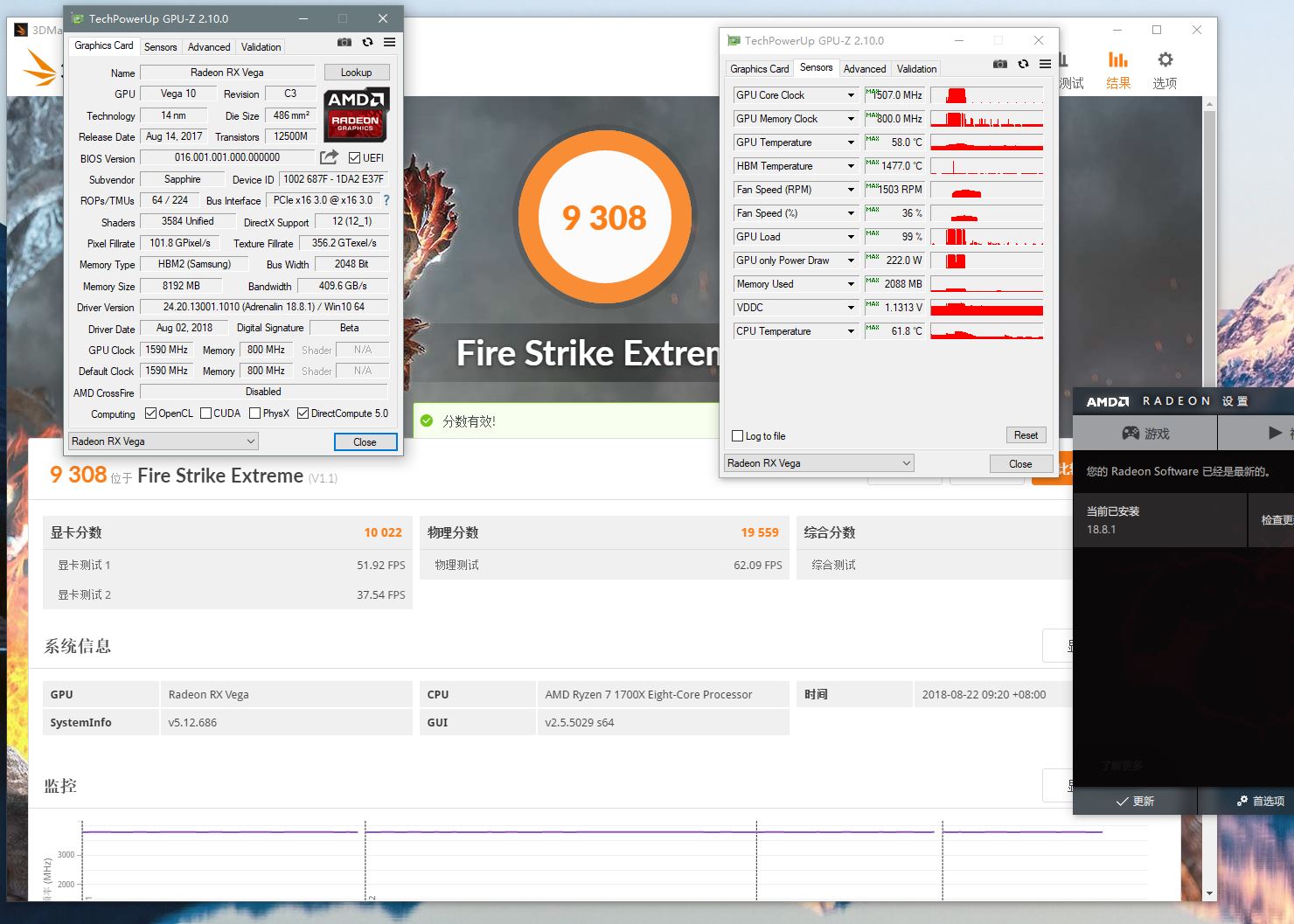
Task: Click the Driver Version field in GPU-Z
Action: pos(264,307)
